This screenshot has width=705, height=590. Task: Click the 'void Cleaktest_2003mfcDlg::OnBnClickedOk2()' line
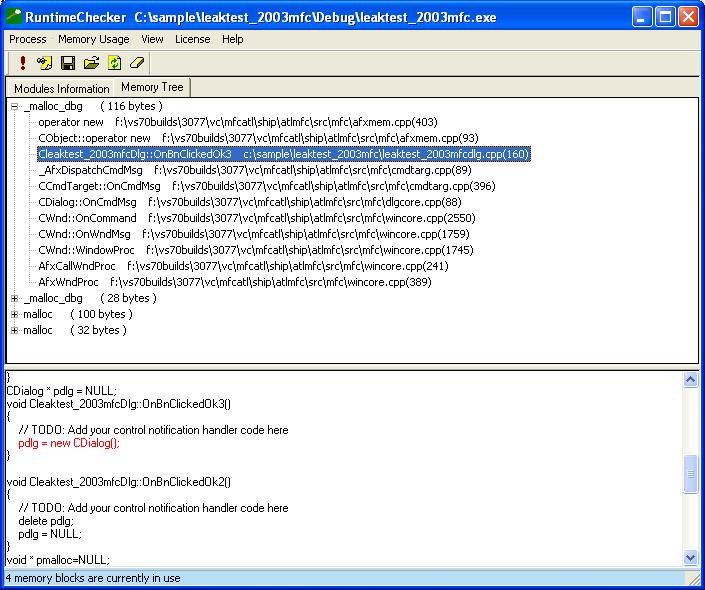[119, 482]
